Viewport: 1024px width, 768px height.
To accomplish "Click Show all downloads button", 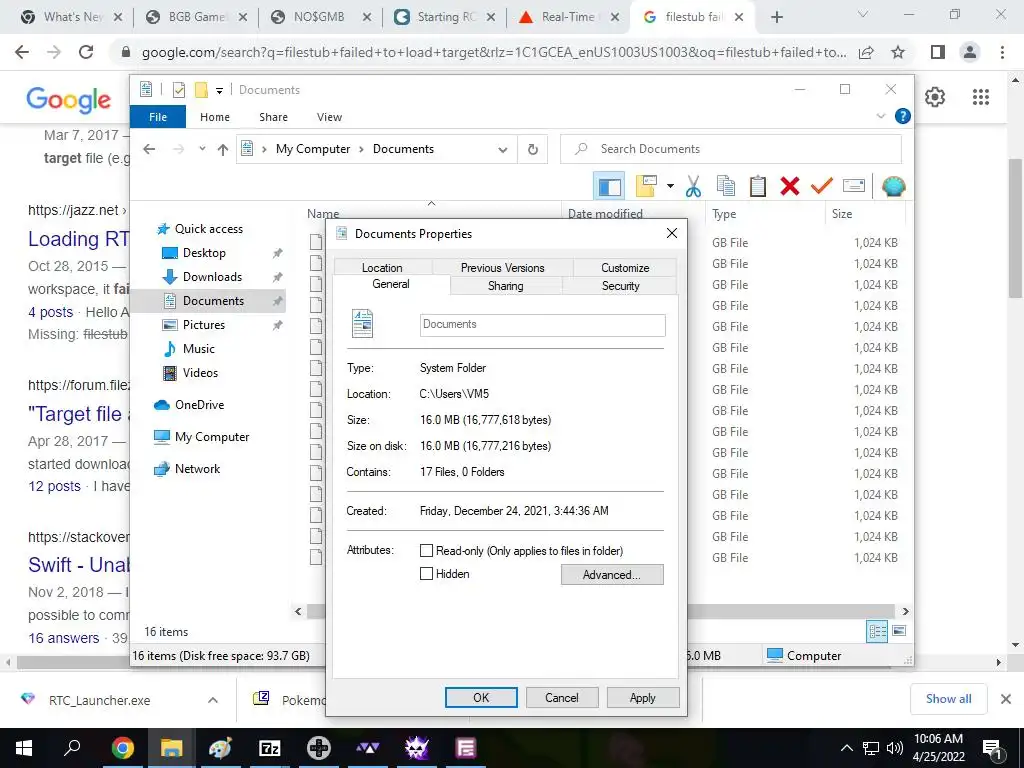I will (948, 699).
